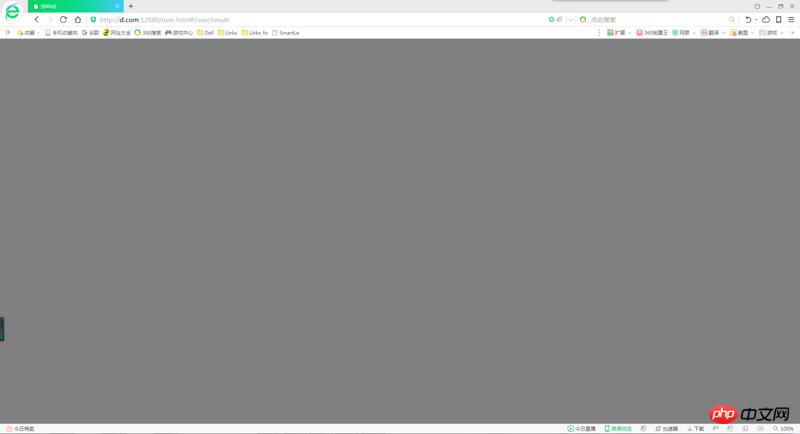Click the green leaf icon in the address bar

click(x=560, y=19)
